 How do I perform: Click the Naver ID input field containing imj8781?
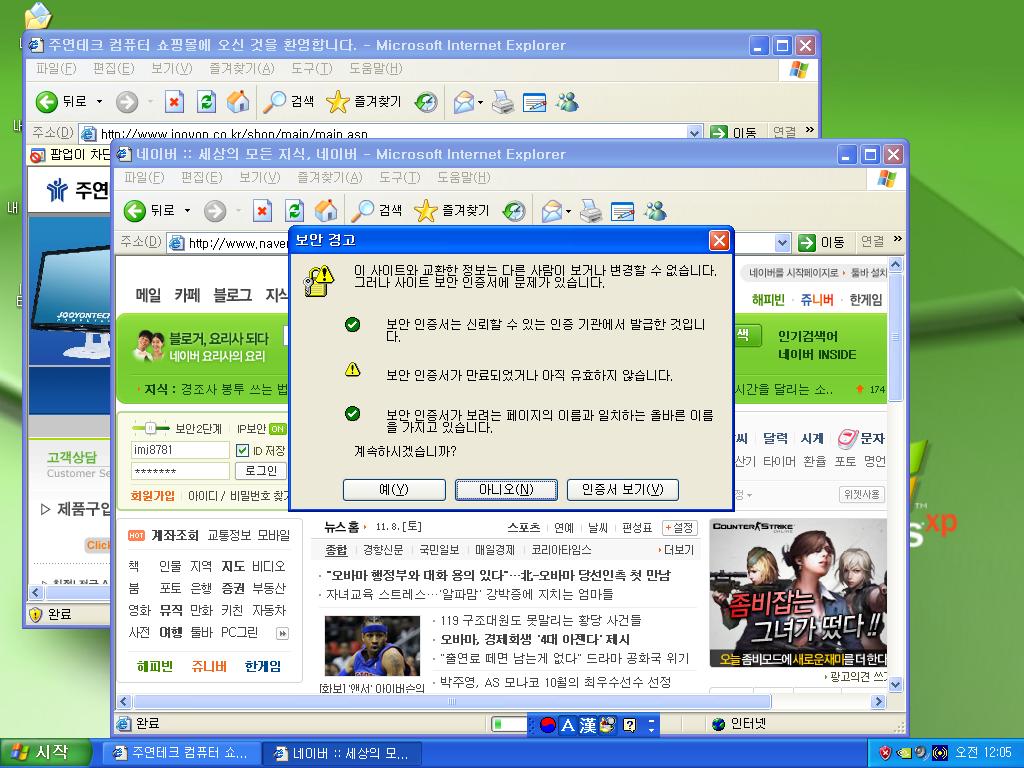click(180, 450)
